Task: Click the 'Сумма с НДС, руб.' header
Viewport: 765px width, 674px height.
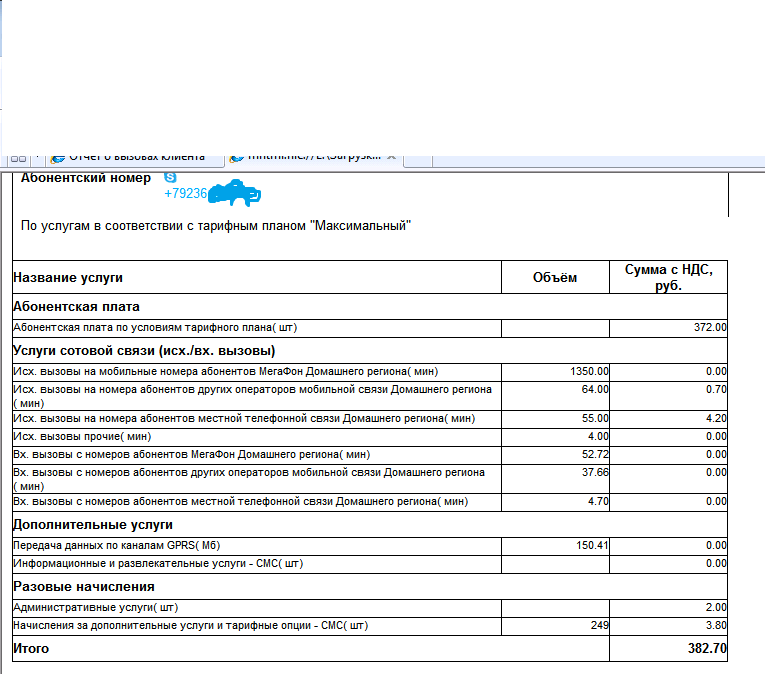Action: point(668,277)
